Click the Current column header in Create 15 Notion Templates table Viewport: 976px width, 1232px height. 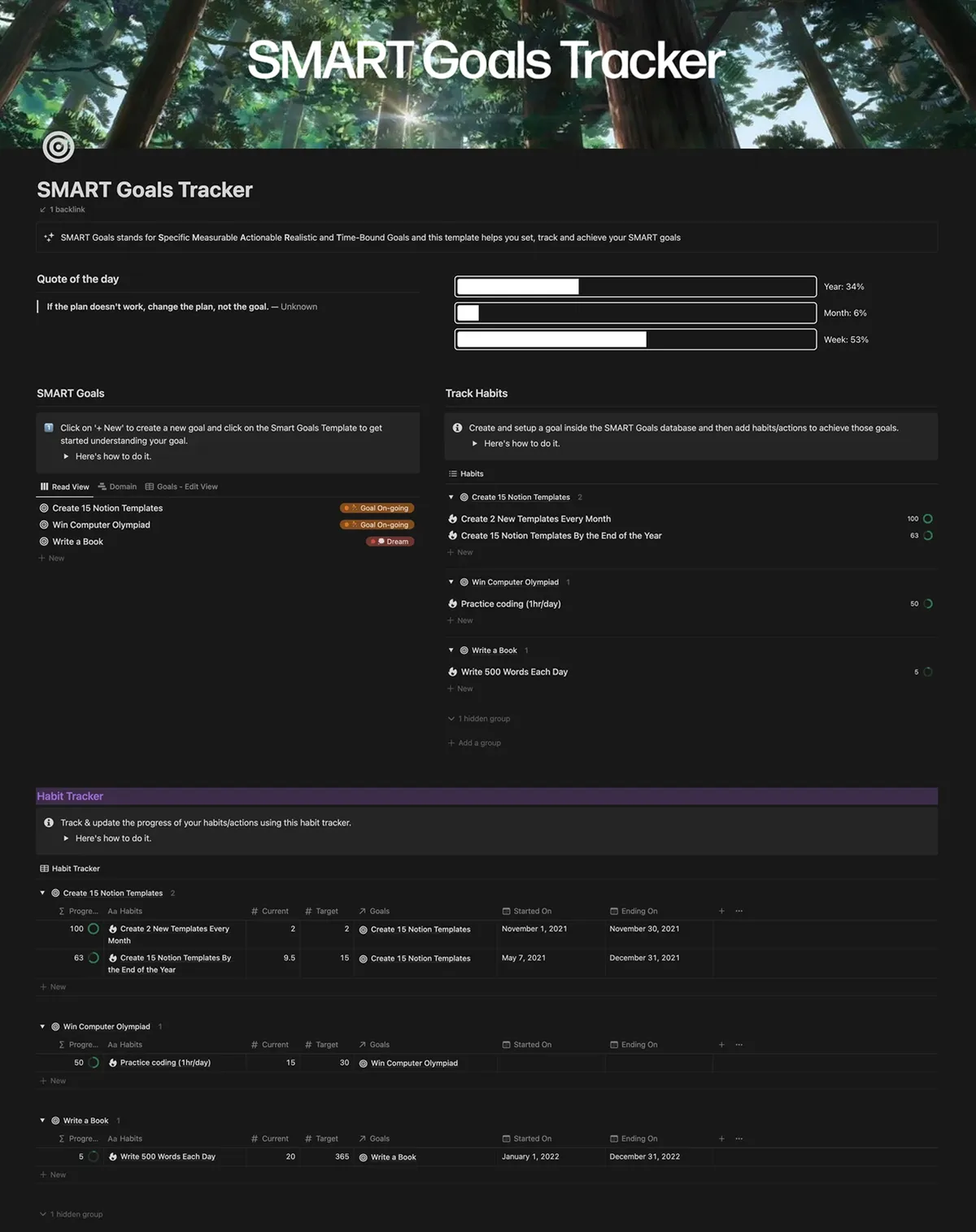(270, 911)
